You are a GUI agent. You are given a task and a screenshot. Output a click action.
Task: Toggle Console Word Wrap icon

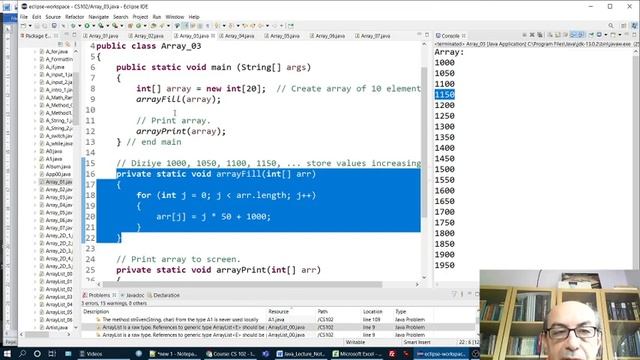click(565, 35)
